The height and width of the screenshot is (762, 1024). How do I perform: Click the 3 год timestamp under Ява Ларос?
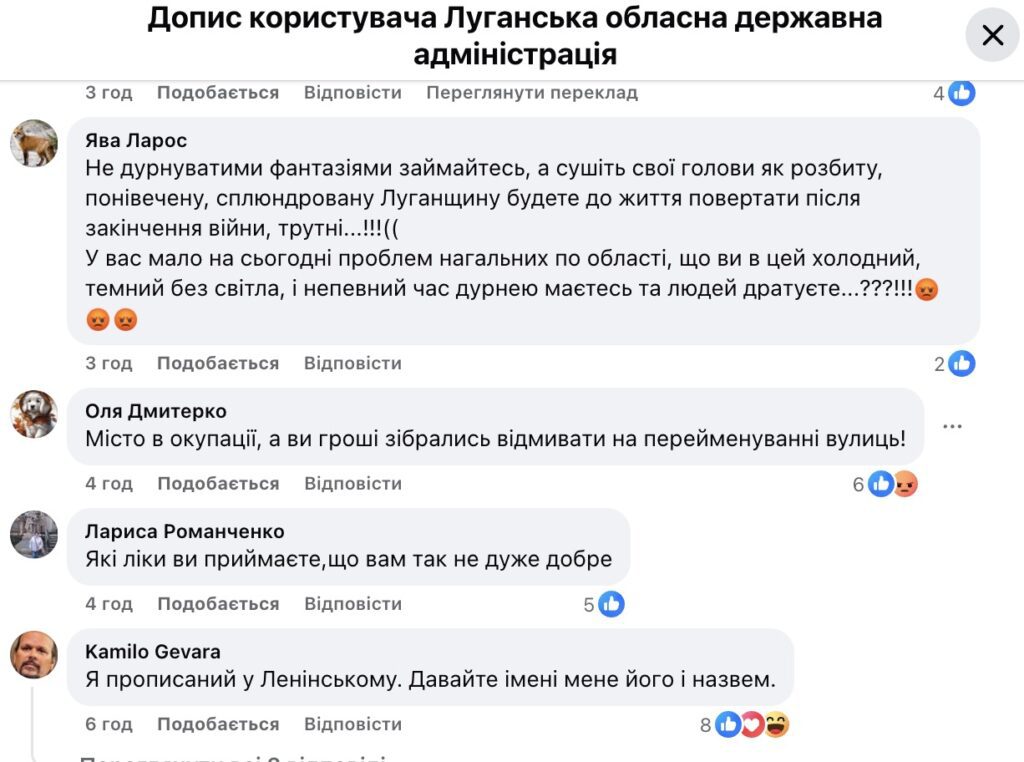[x=108, y=363]
